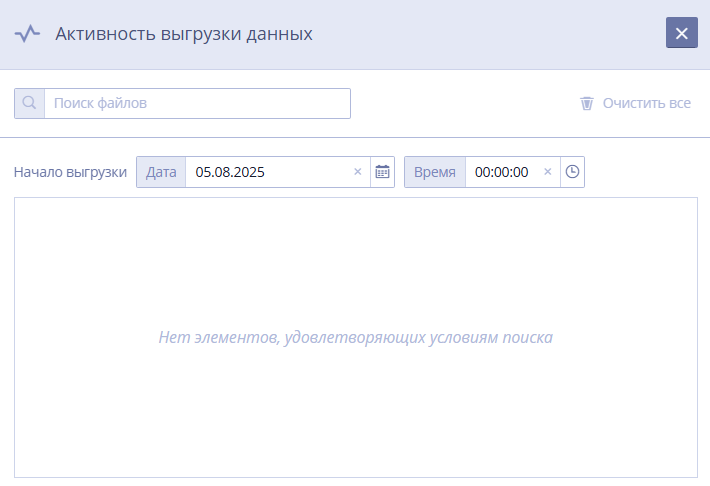Clear the date value 05.08.2025
This screenshot has width=710, height=486.
pos(358,172)
